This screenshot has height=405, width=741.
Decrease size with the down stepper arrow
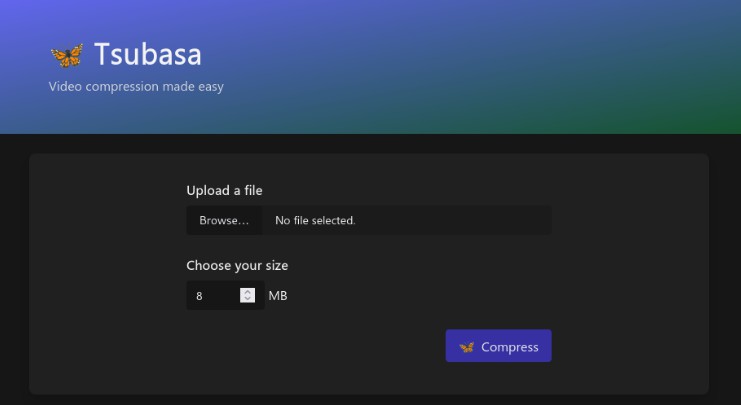[247, 299]
